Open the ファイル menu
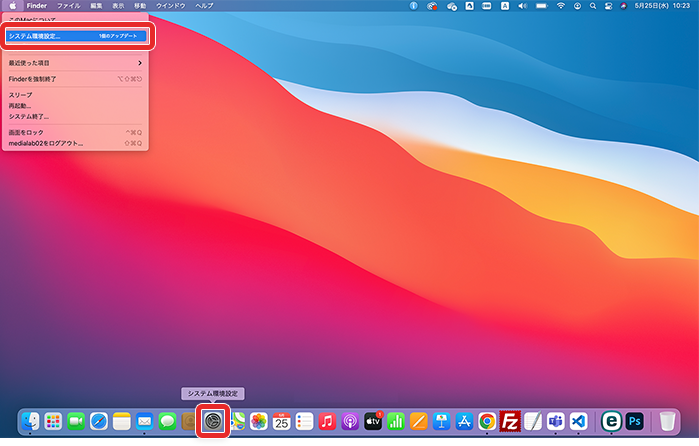 click(x=68, y=6)
